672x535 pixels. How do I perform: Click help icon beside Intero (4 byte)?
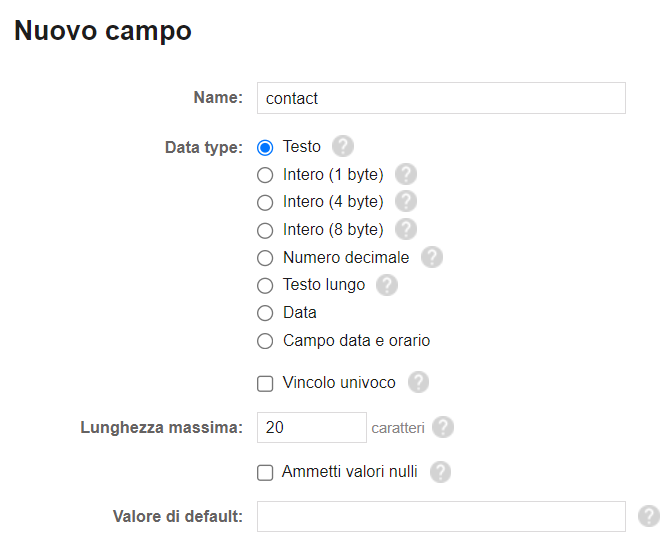(406, 201)
